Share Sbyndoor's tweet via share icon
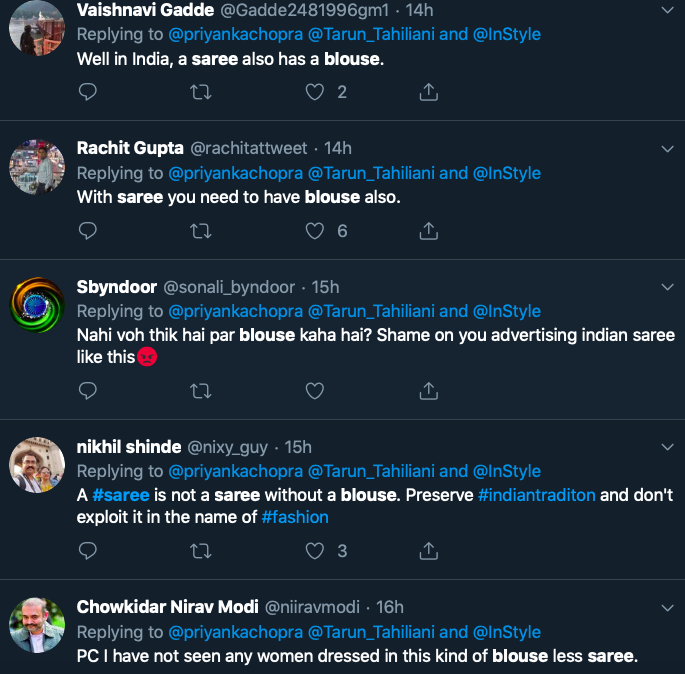Image resolution: width=685 pixels, height=674 pixels. (428, 390)
